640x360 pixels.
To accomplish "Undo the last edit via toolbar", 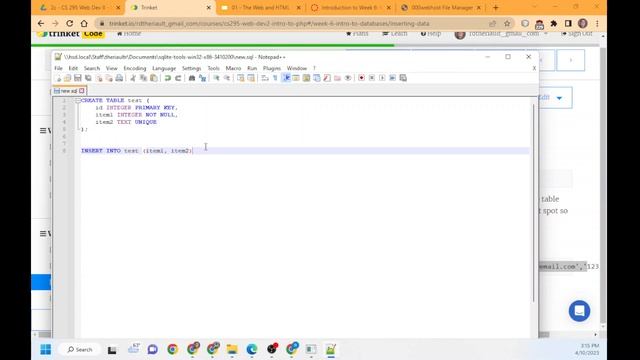I will pyautogui.click(x=168, y=78).
